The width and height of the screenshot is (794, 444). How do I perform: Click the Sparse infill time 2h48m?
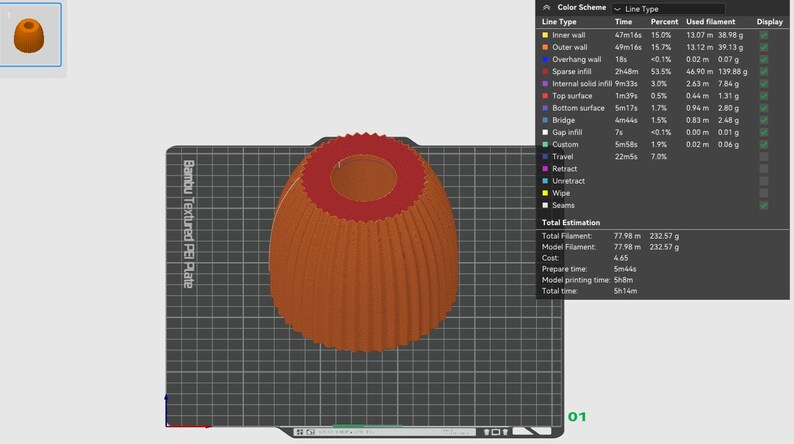tap(626, 71)
